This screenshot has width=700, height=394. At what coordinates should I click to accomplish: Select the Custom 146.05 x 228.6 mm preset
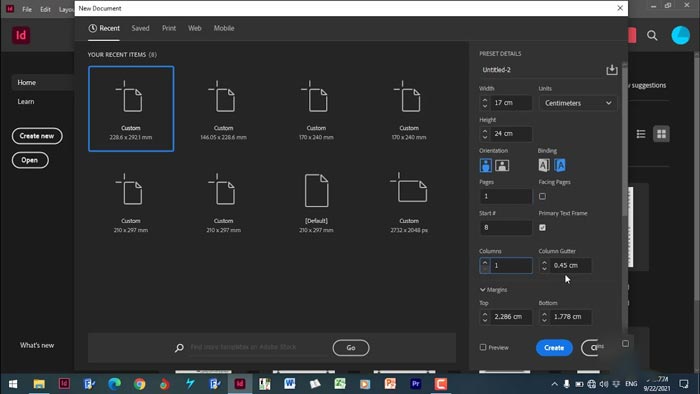(x=223, y=109)
